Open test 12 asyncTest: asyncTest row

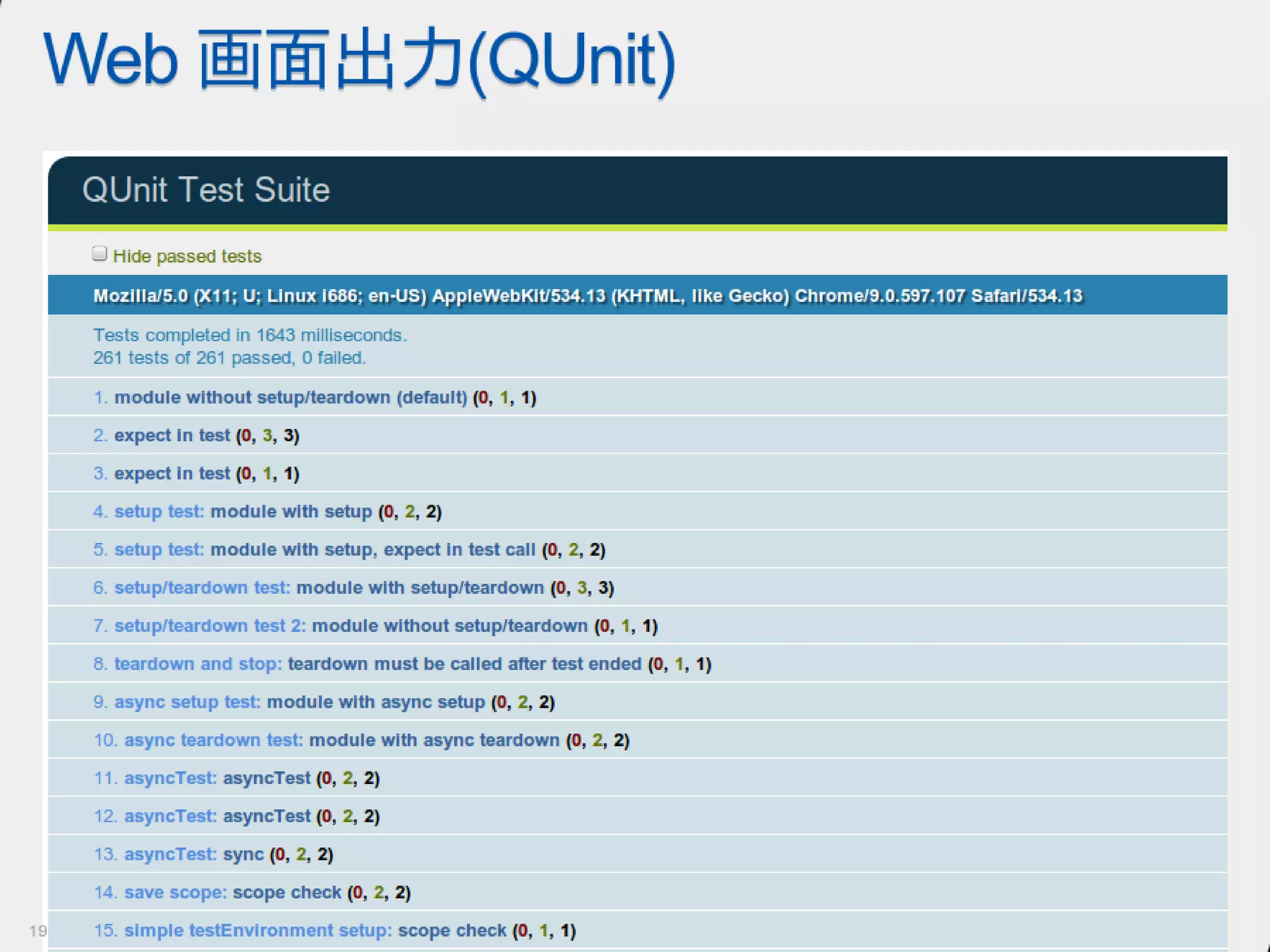tap(637, 816)
